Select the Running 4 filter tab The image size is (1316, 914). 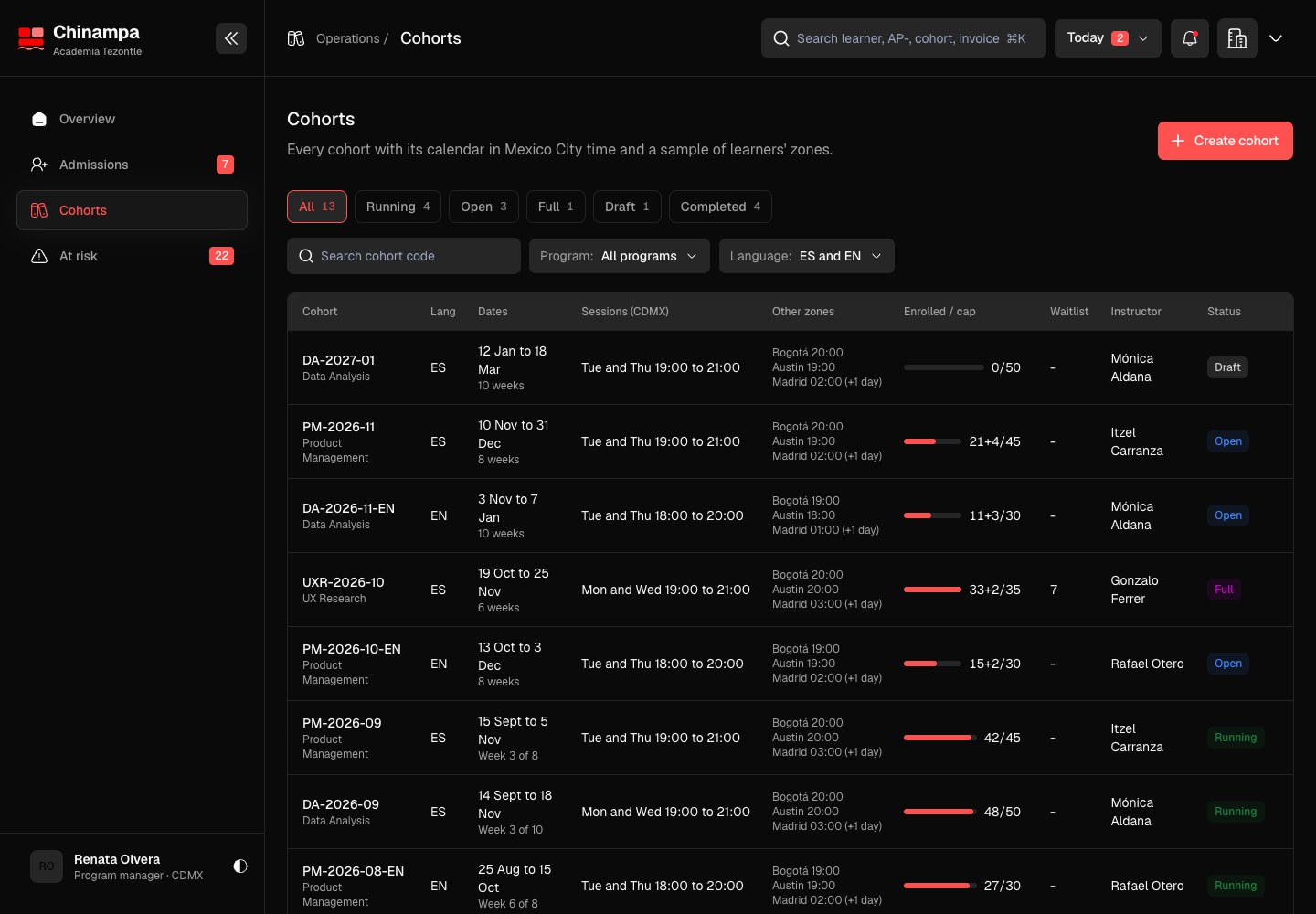coord(398,207)
